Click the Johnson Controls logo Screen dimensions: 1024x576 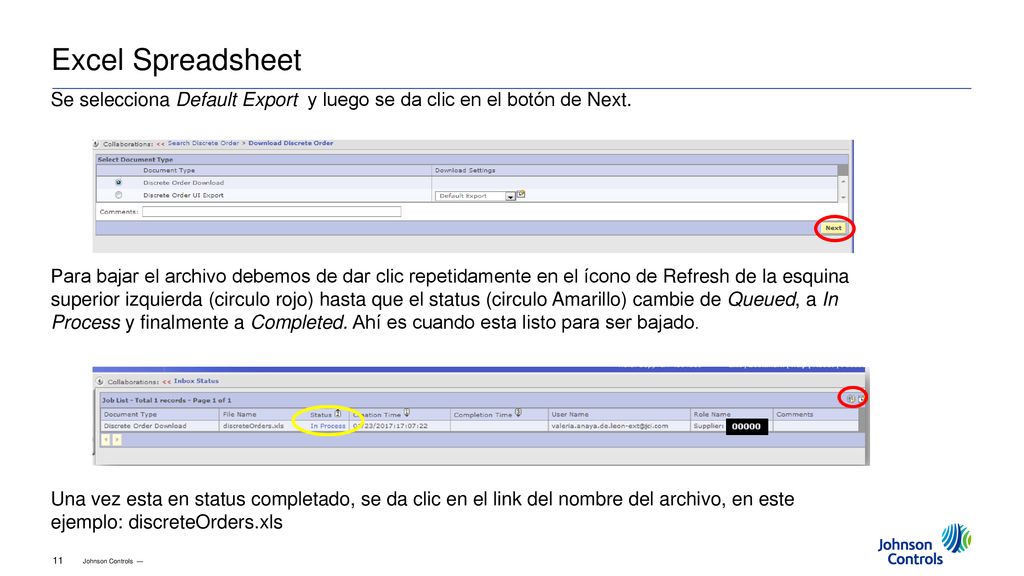coord(924,545)
